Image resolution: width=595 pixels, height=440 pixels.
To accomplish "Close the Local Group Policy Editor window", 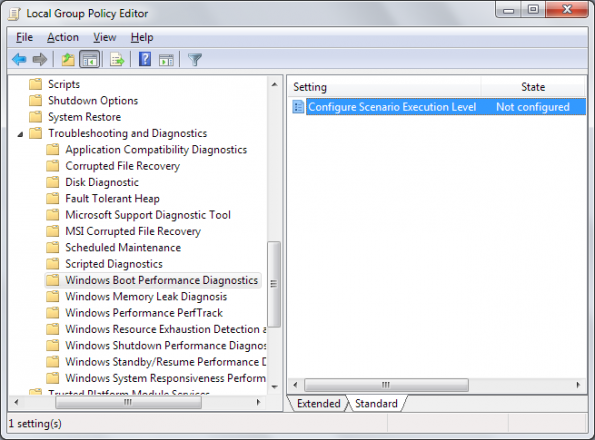I will [567, 10].
